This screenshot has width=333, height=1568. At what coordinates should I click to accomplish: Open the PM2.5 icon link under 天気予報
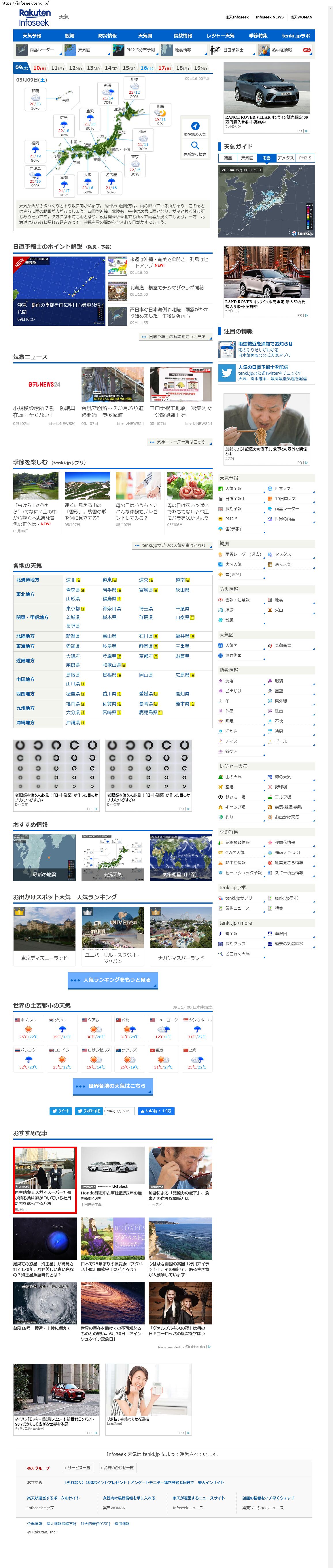coord(221,519)
